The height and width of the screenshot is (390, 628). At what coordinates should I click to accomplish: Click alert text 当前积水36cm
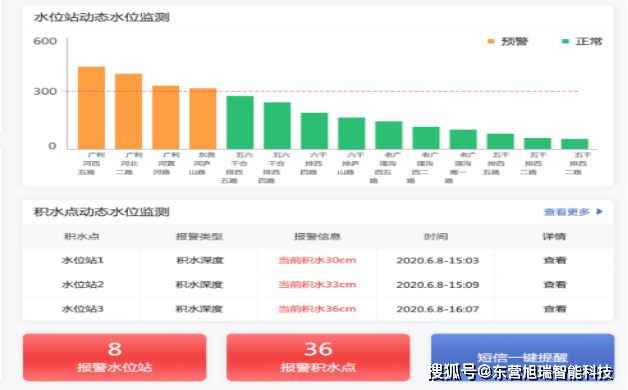pos(317,309)
